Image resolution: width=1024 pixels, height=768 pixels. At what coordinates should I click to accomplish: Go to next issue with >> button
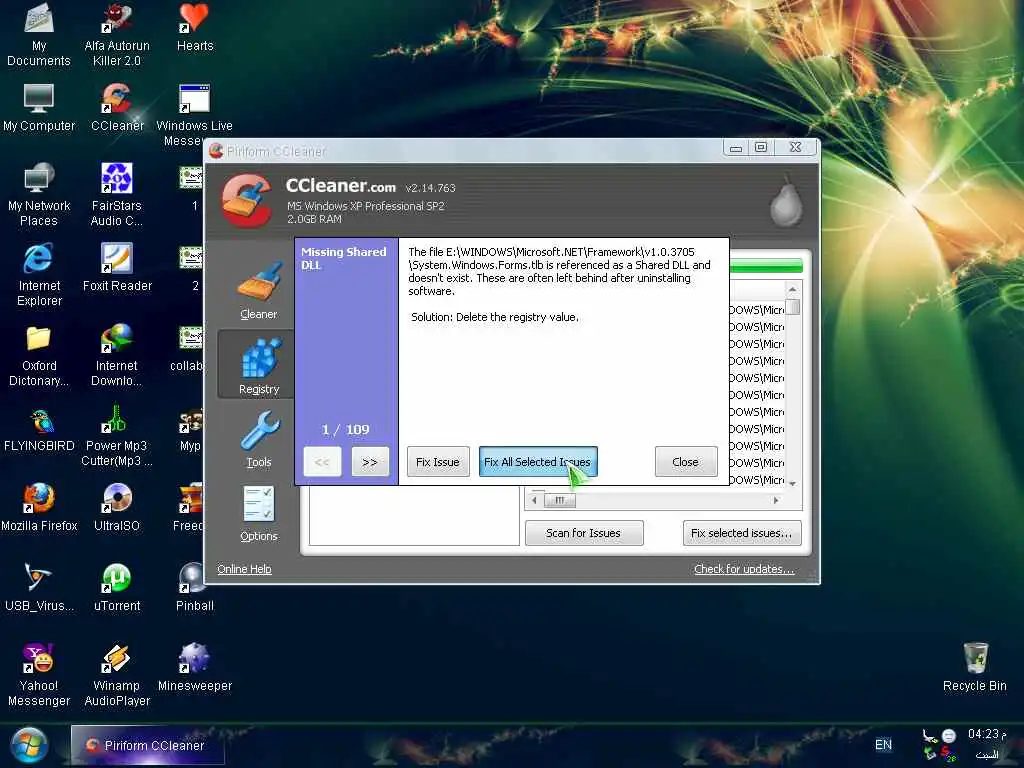click(370, 462)
